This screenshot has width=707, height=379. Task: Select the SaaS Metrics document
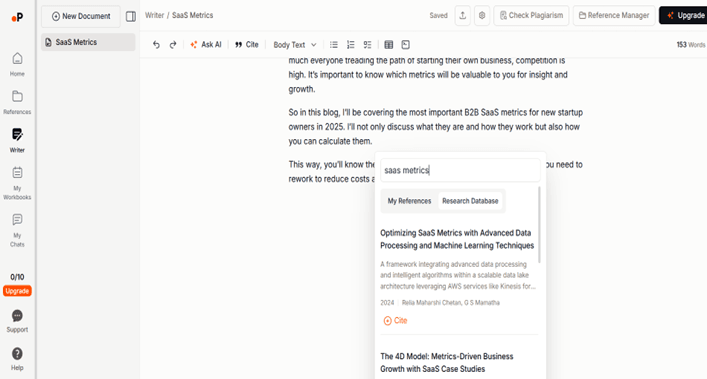click(88, 42)
